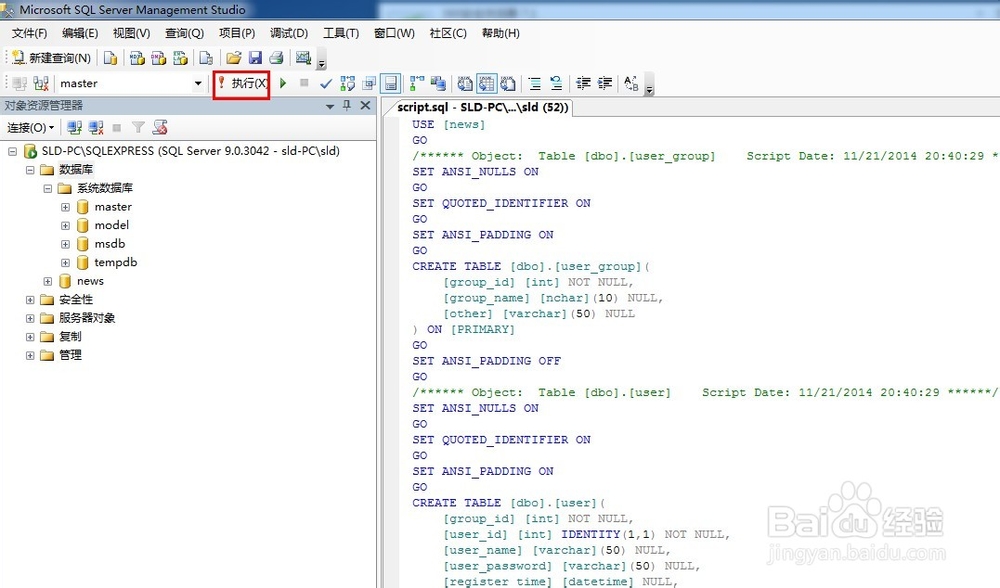This screenshot has height=588, width=1000.
Task: Click the green debug play icon
Action: 283,83
